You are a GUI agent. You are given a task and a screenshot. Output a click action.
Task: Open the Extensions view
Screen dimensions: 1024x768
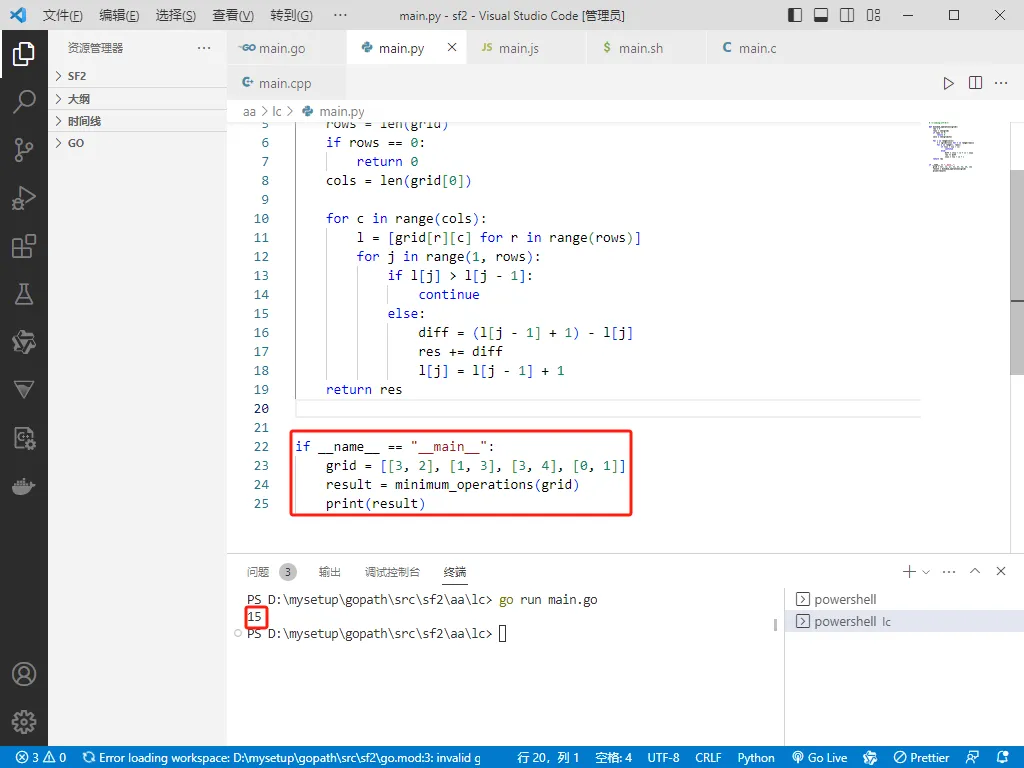pos(24,246)
